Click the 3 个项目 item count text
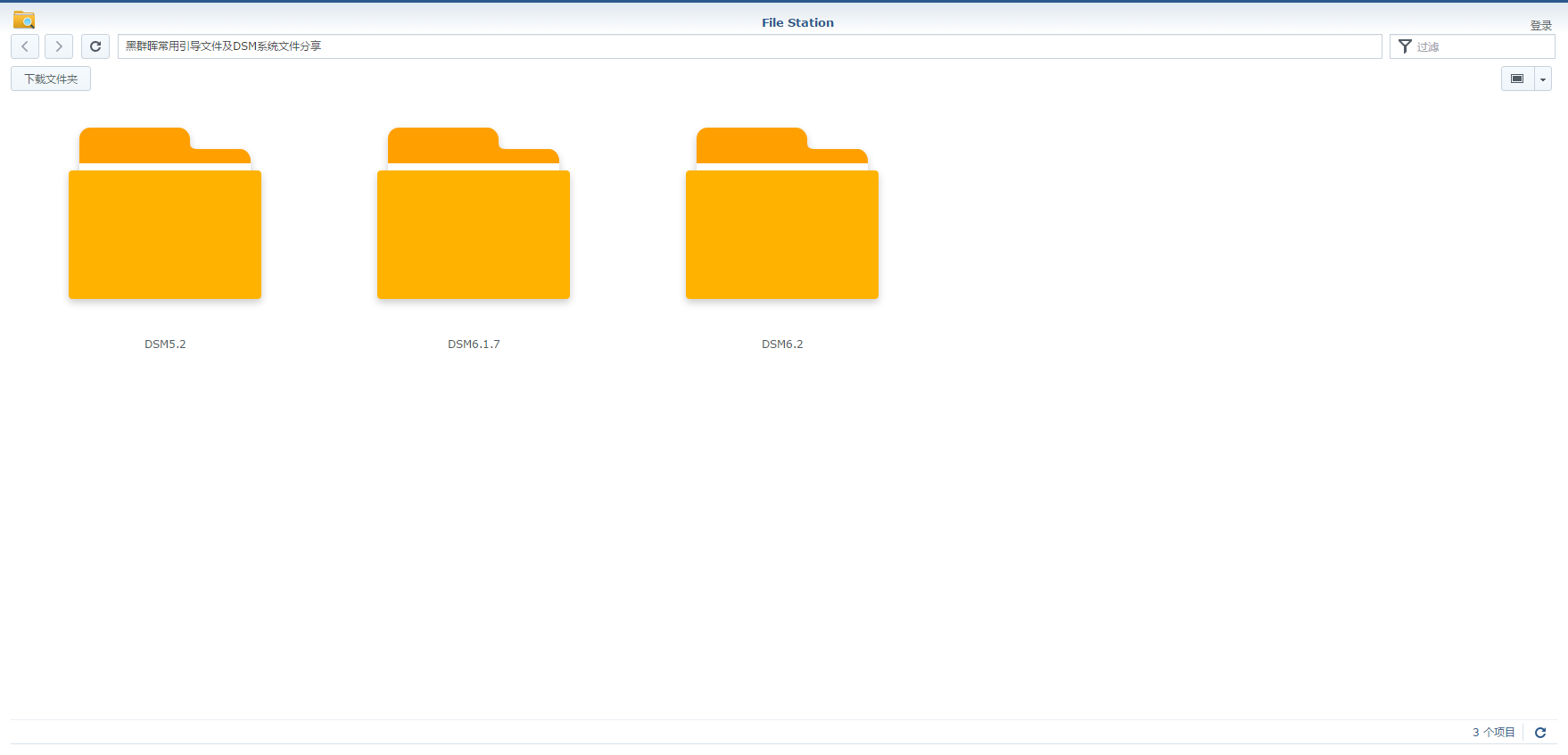This screenshot has height=755, width=1568. point(1494,733)
